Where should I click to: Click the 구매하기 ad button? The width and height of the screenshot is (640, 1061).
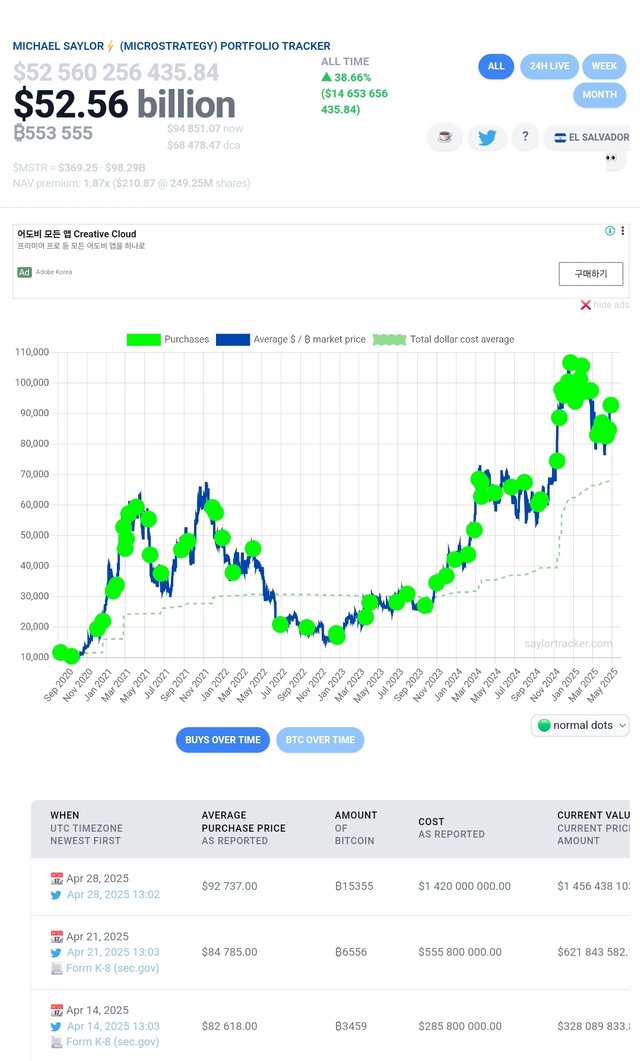pyautogui.click(x=591, y=274)
